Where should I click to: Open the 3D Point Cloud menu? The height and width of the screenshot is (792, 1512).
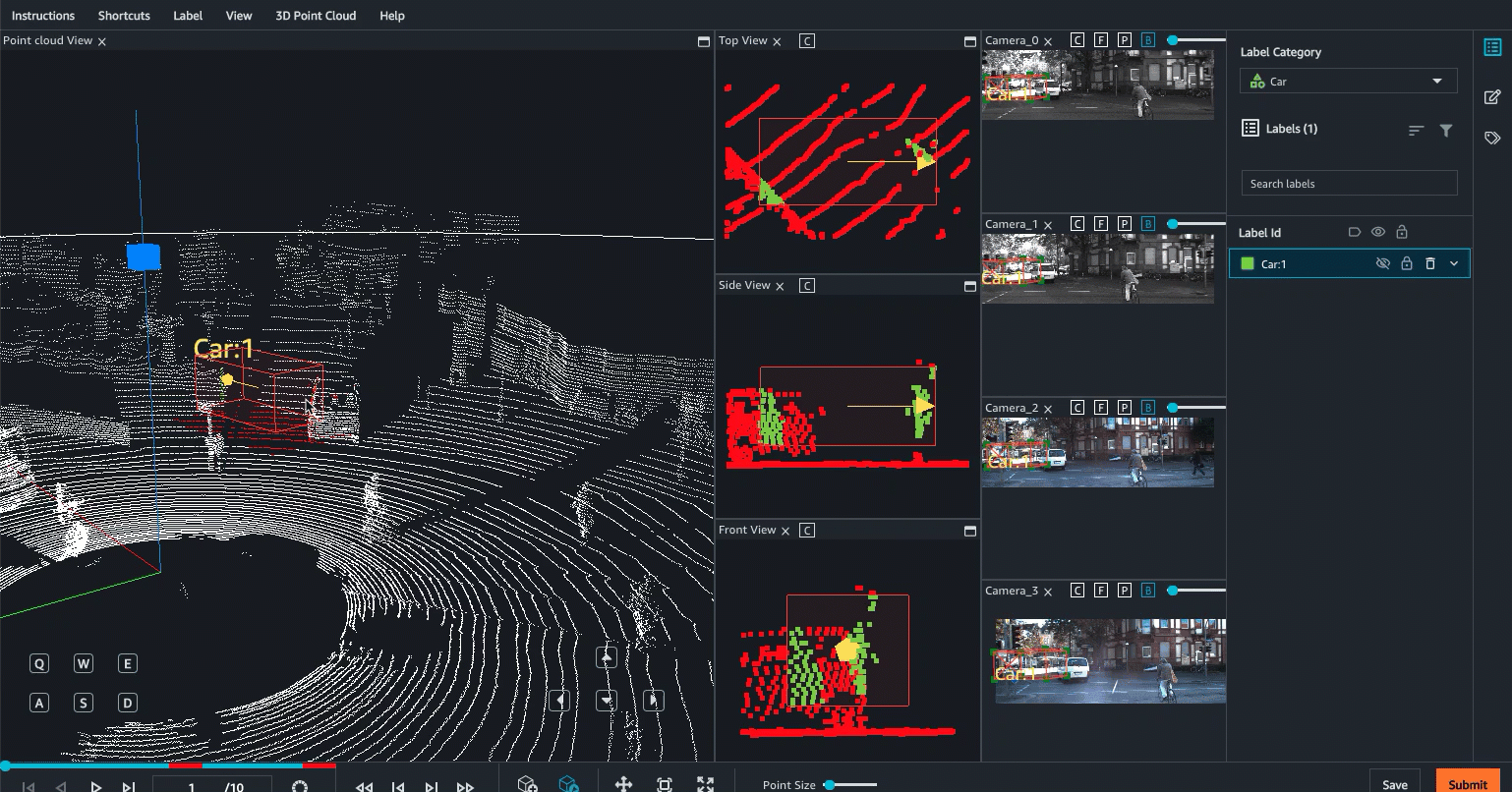click(316, 16)
